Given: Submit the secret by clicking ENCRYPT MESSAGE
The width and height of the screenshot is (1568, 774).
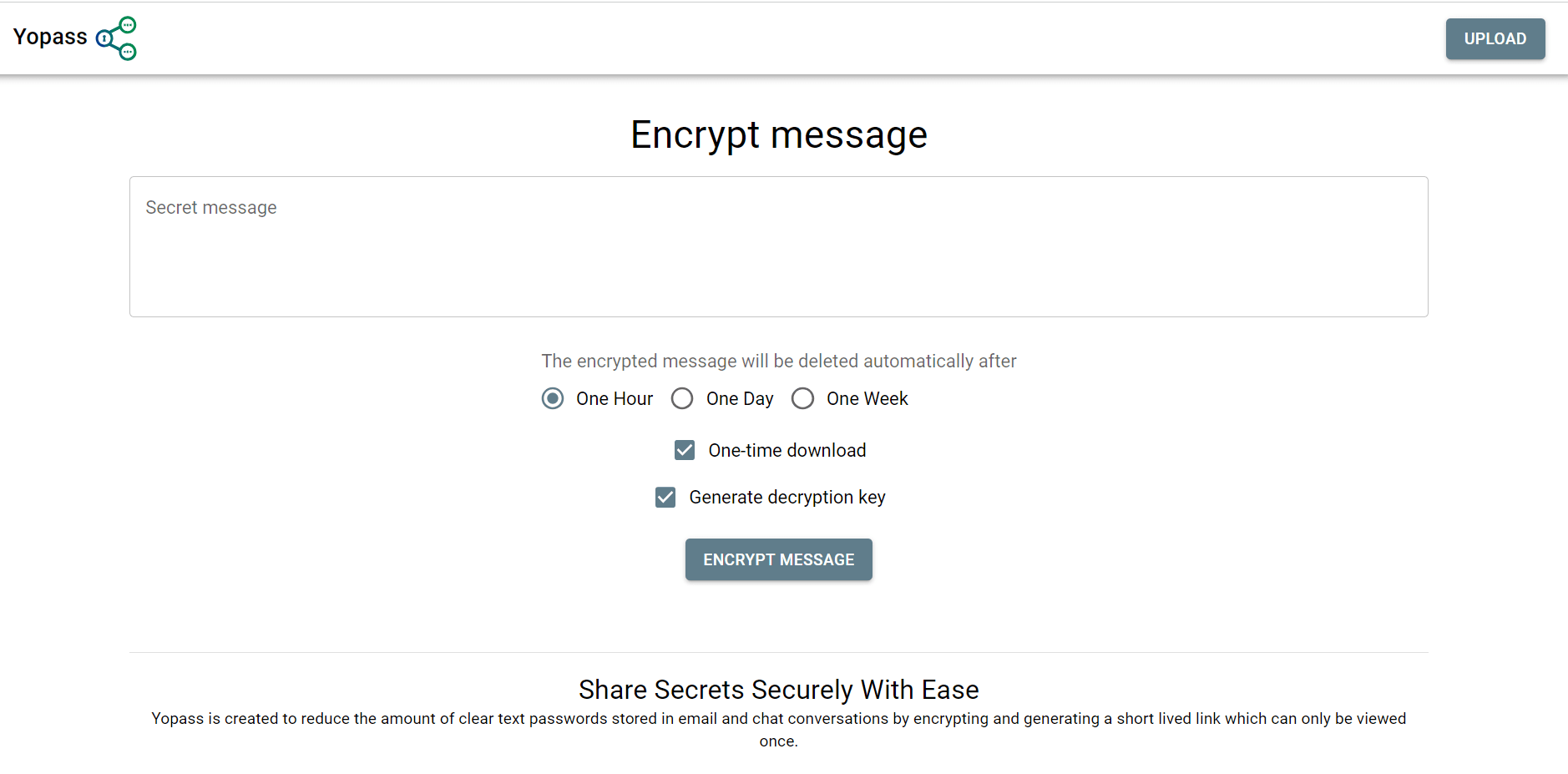Looking at the screenshot, I should point(778,559).
